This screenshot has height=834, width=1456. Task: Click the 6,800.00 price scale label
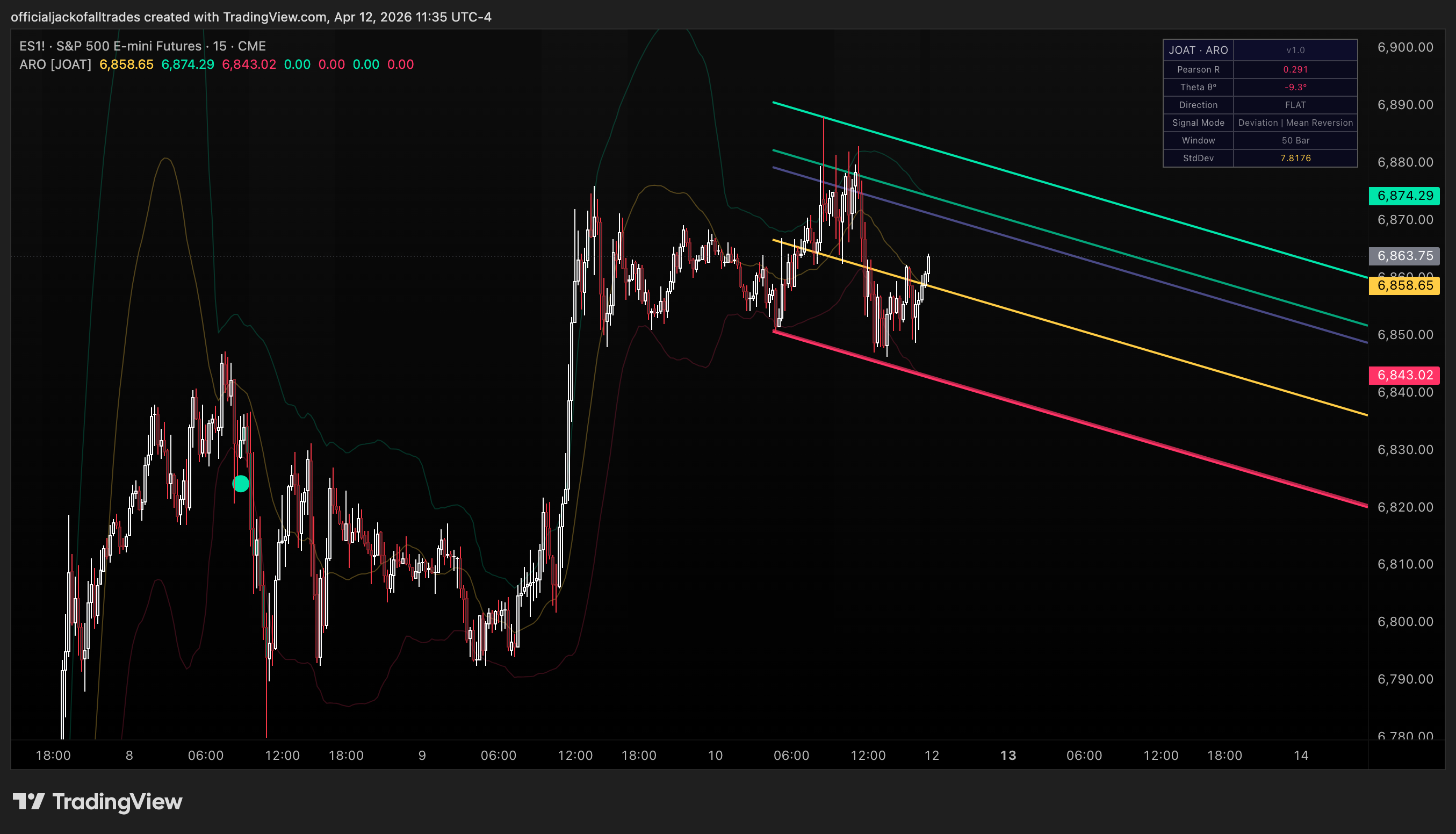[1405, 622]
